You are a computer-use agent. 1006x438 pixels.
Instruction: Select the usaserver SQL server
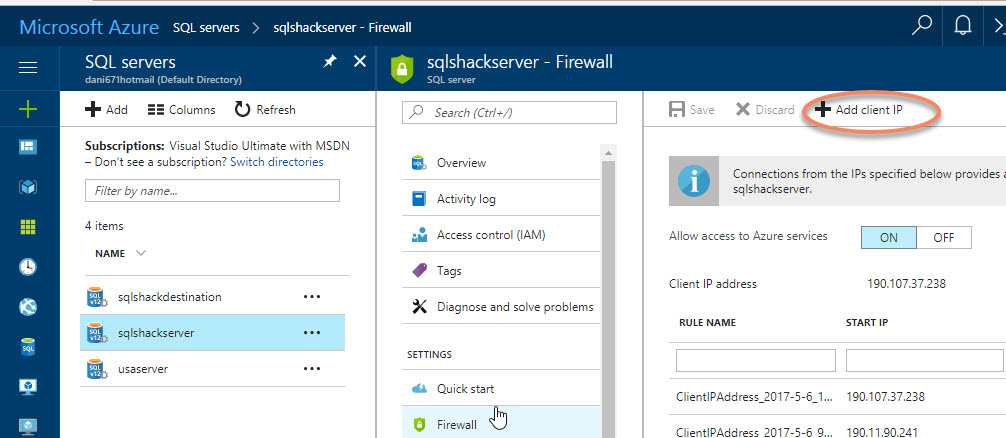(142, 369)
